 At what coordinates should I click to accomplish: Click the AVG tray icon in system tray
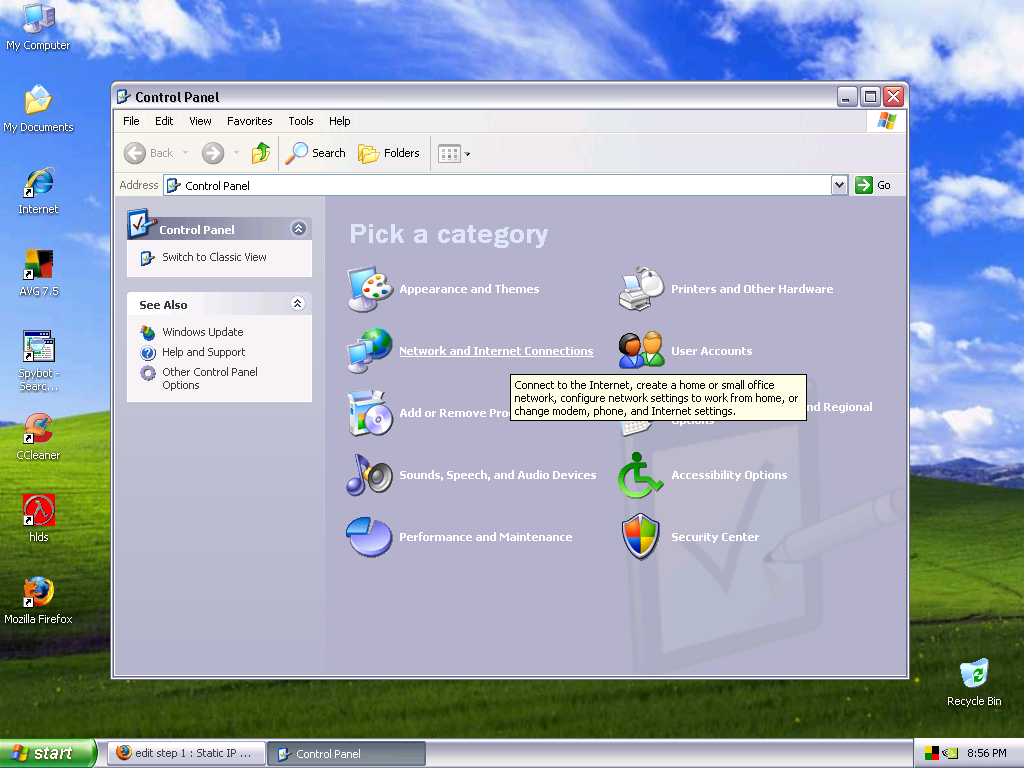pos(931,753)
